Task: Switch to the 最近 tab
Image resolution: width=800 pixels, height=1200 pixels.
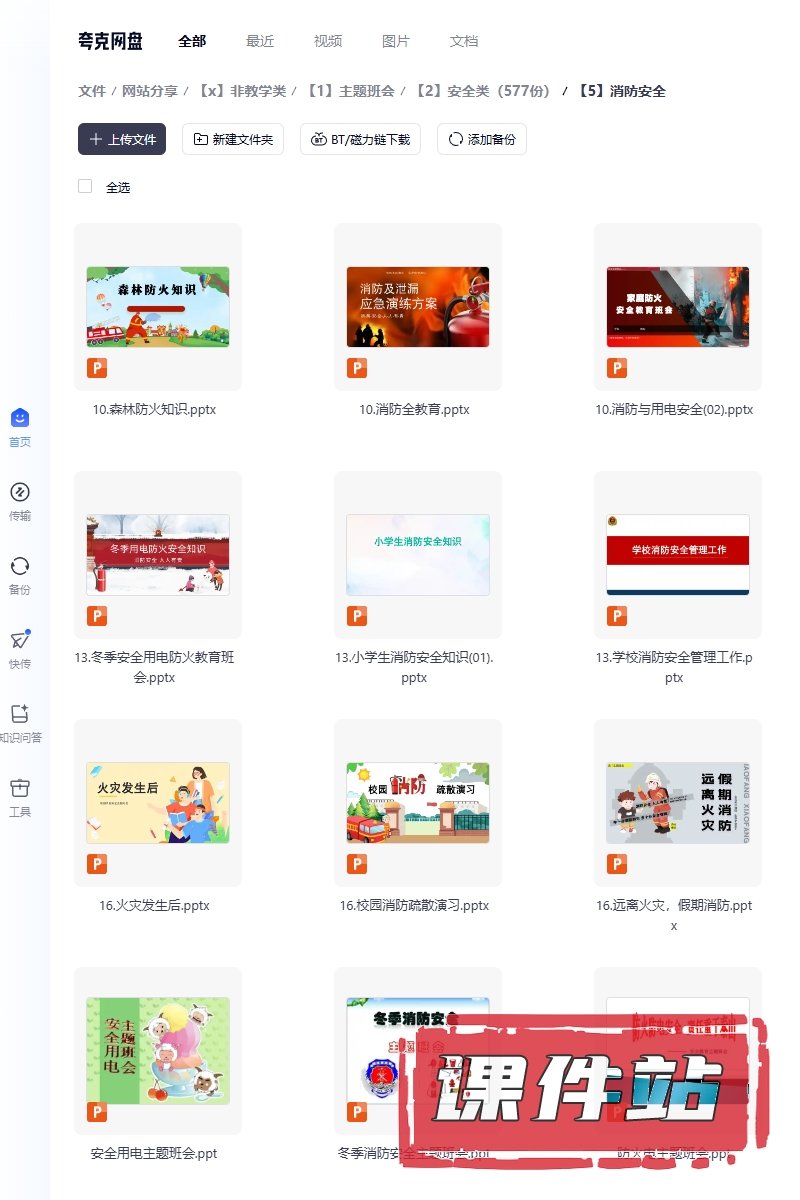Action: coord(260,41)
